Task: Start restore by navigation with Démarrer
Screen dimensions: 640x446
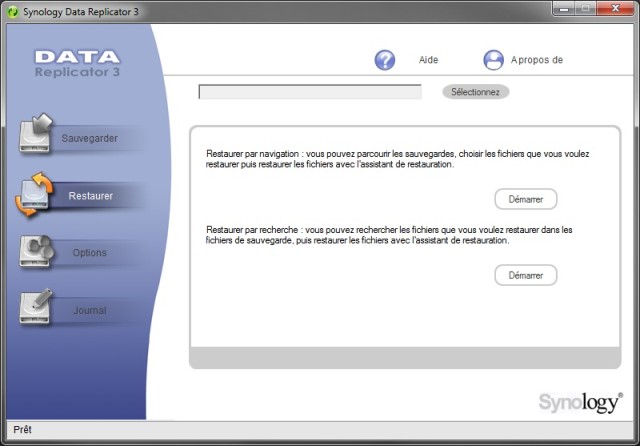Action: coord(526,199)
